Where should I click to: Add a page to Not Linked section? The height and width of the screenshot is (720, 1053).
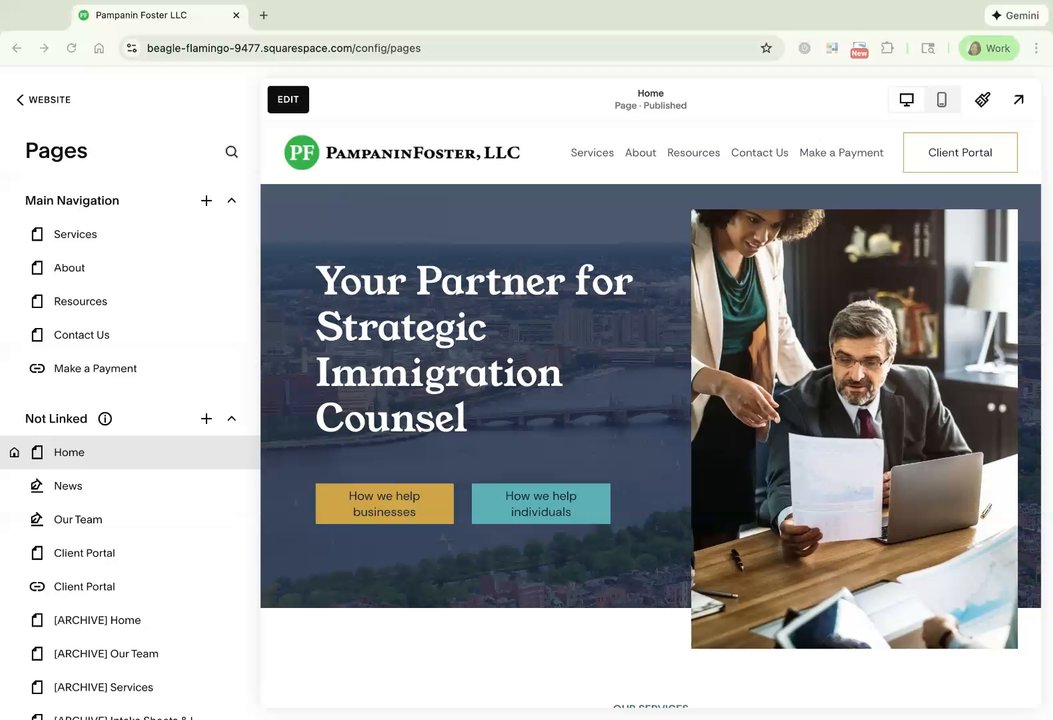coord(206,419)
